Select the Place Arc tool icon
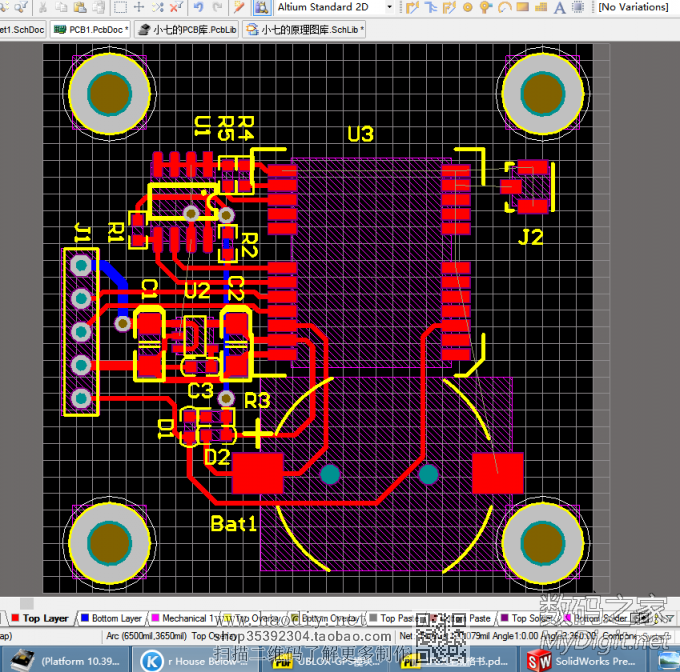The height and width of the screenshot is (672, 680). pos(505,7)
